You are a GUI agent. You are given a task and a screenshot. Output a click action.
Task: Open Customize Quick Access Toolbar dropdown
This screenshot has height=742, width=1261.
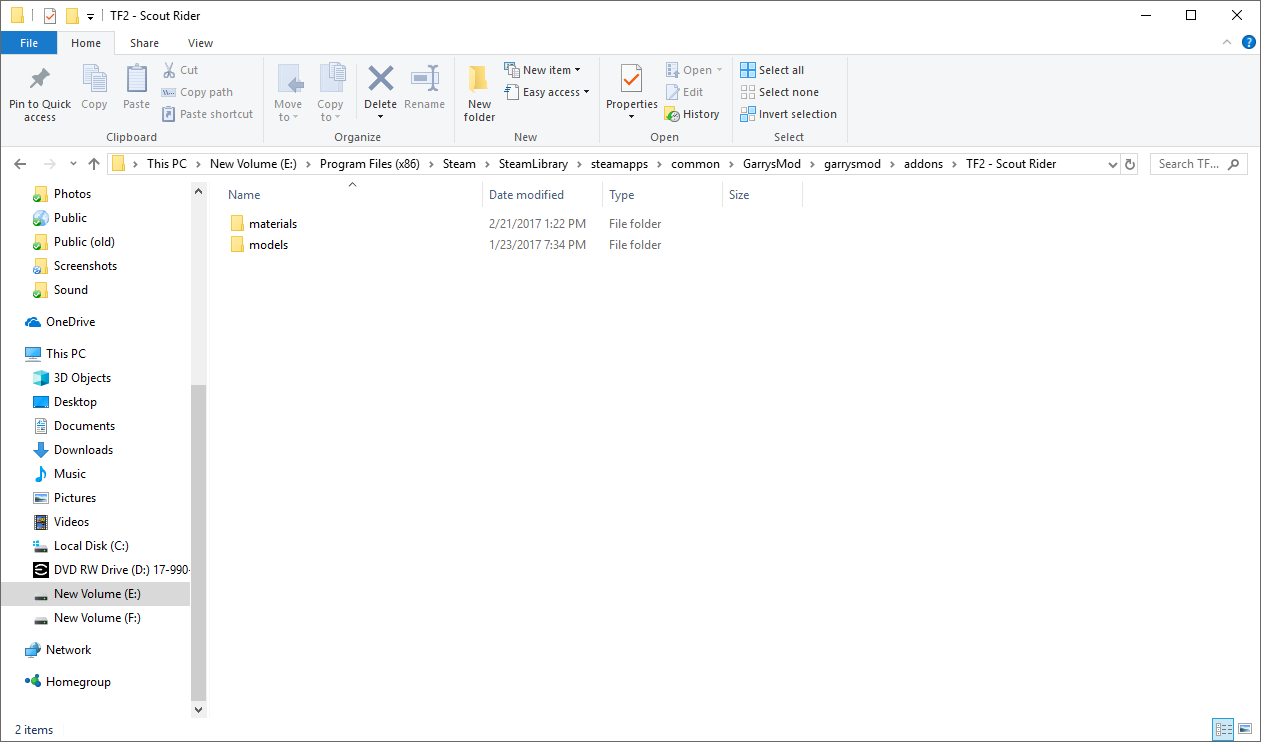[x=90, y=17]
